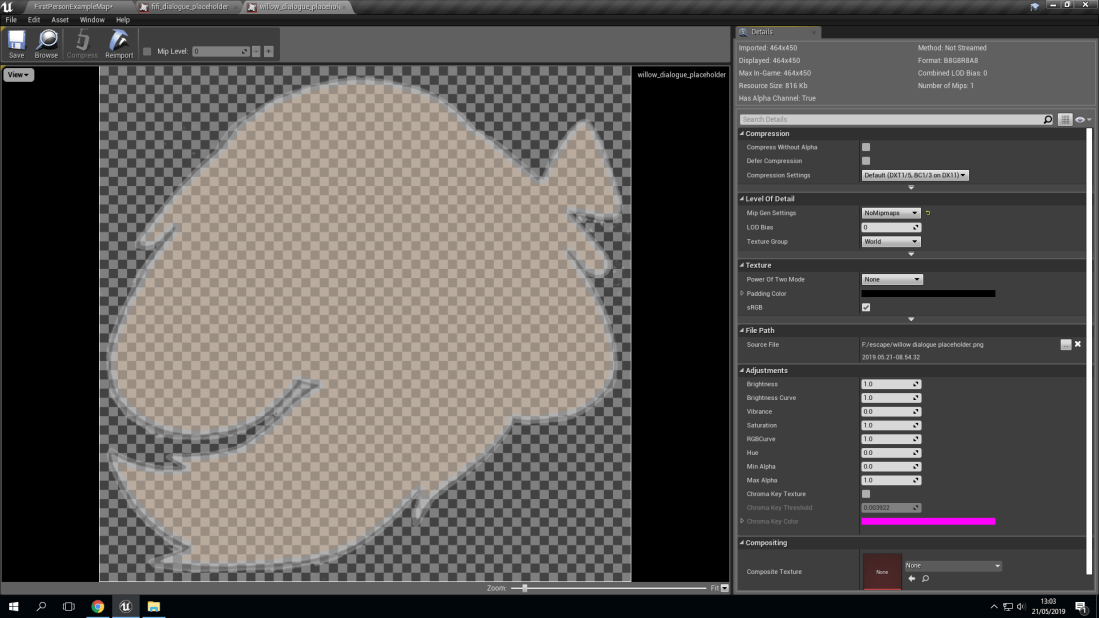Image resolution: width=1099 pixels, height=618 pixels.
Task: Open Compression Settings dropdown
Action: point(915,175)
